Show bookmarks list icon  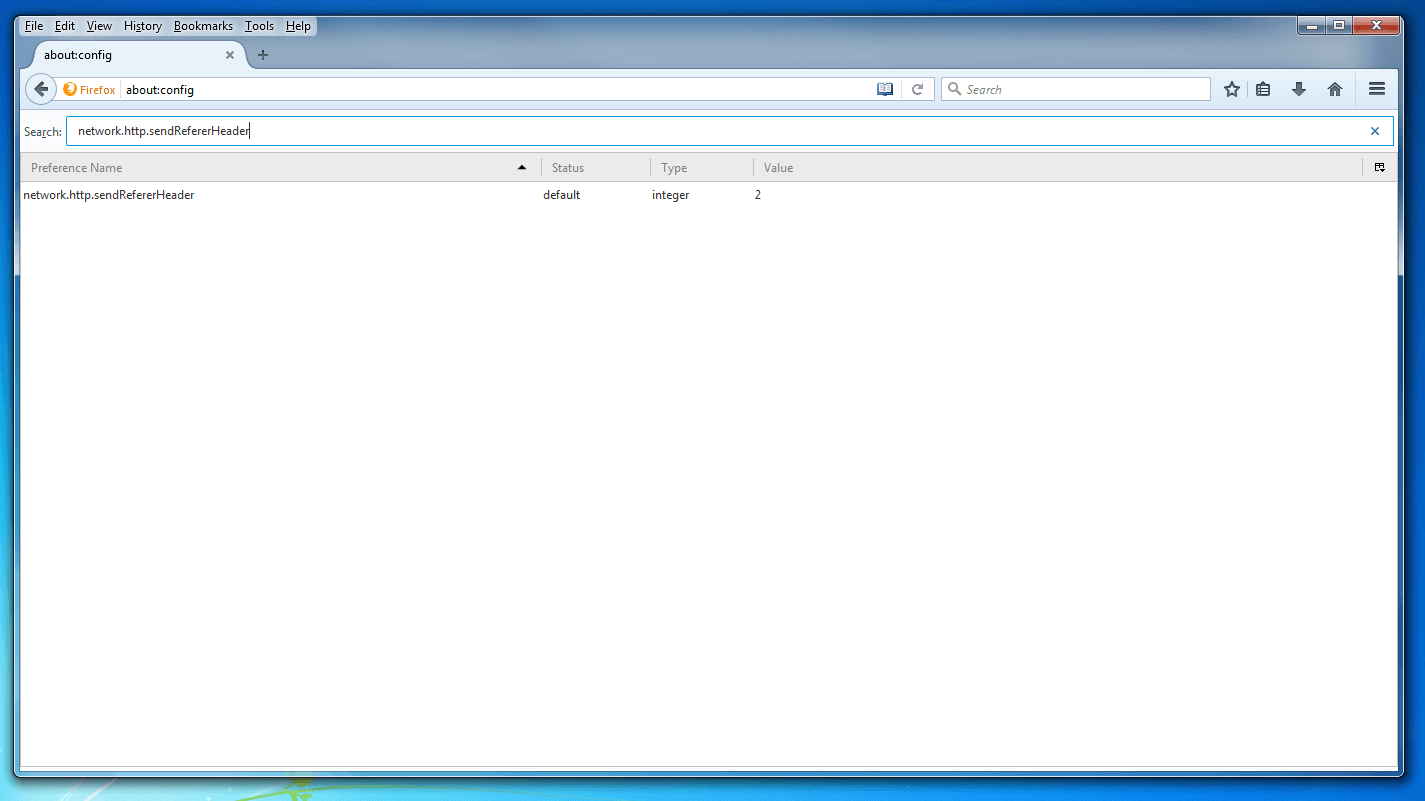1263,89
